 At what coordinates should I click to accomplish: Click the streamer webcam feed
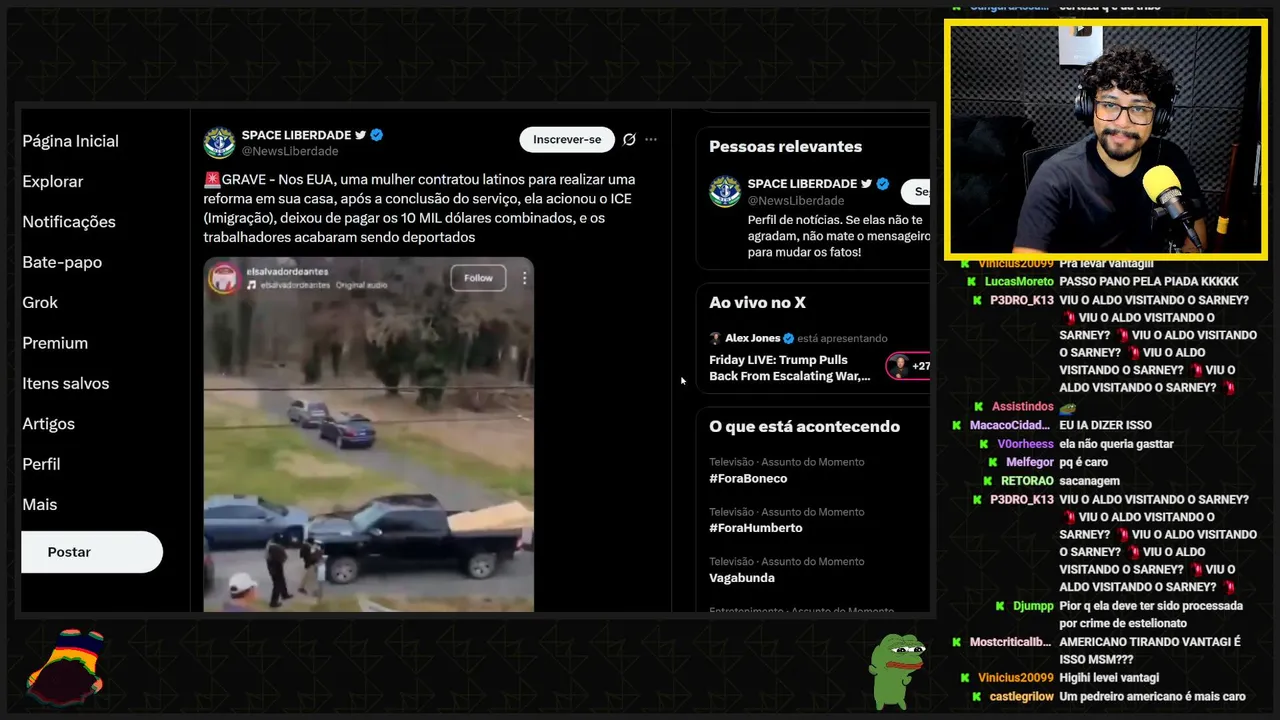(x=1106, y=138)
